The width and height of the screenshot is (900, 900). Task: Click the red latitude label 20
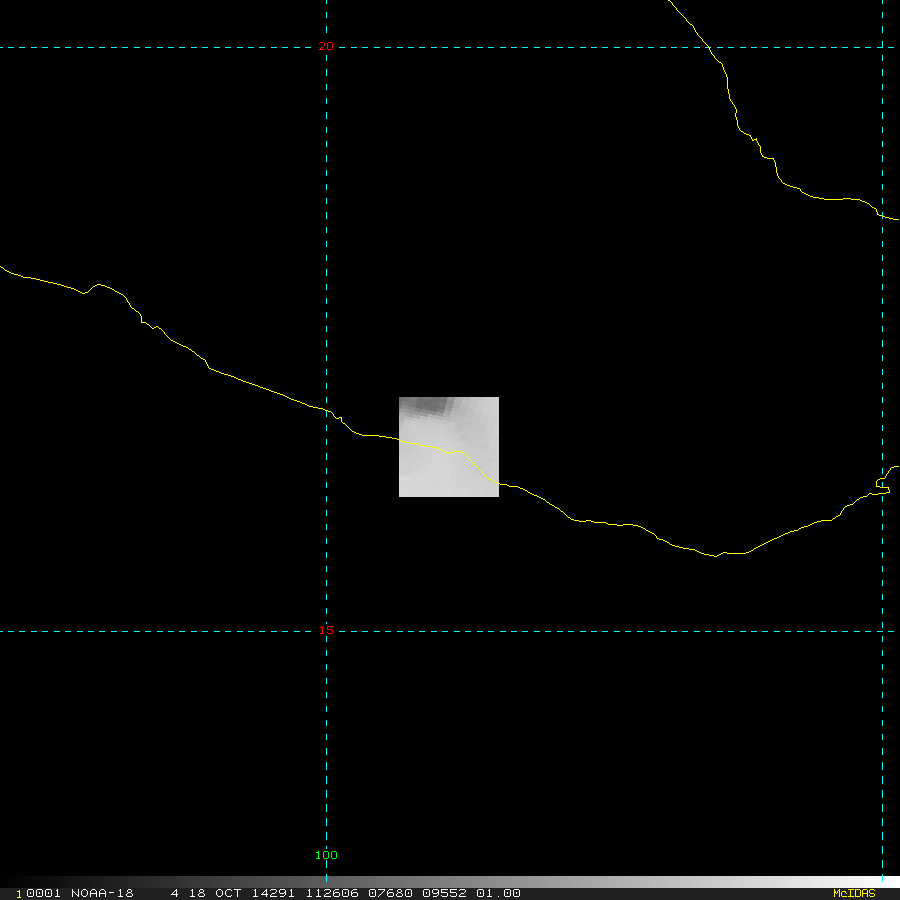point(326,46)
